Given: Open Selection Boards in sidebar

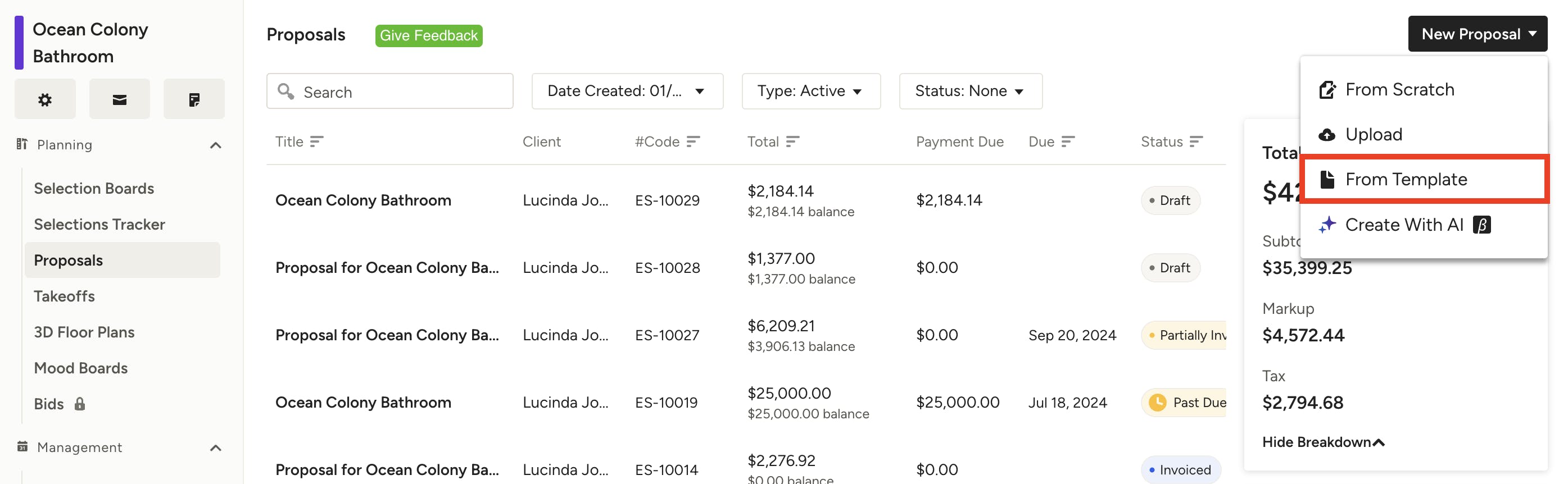Looking at the screenshot, I should click(x=94, y=189).
